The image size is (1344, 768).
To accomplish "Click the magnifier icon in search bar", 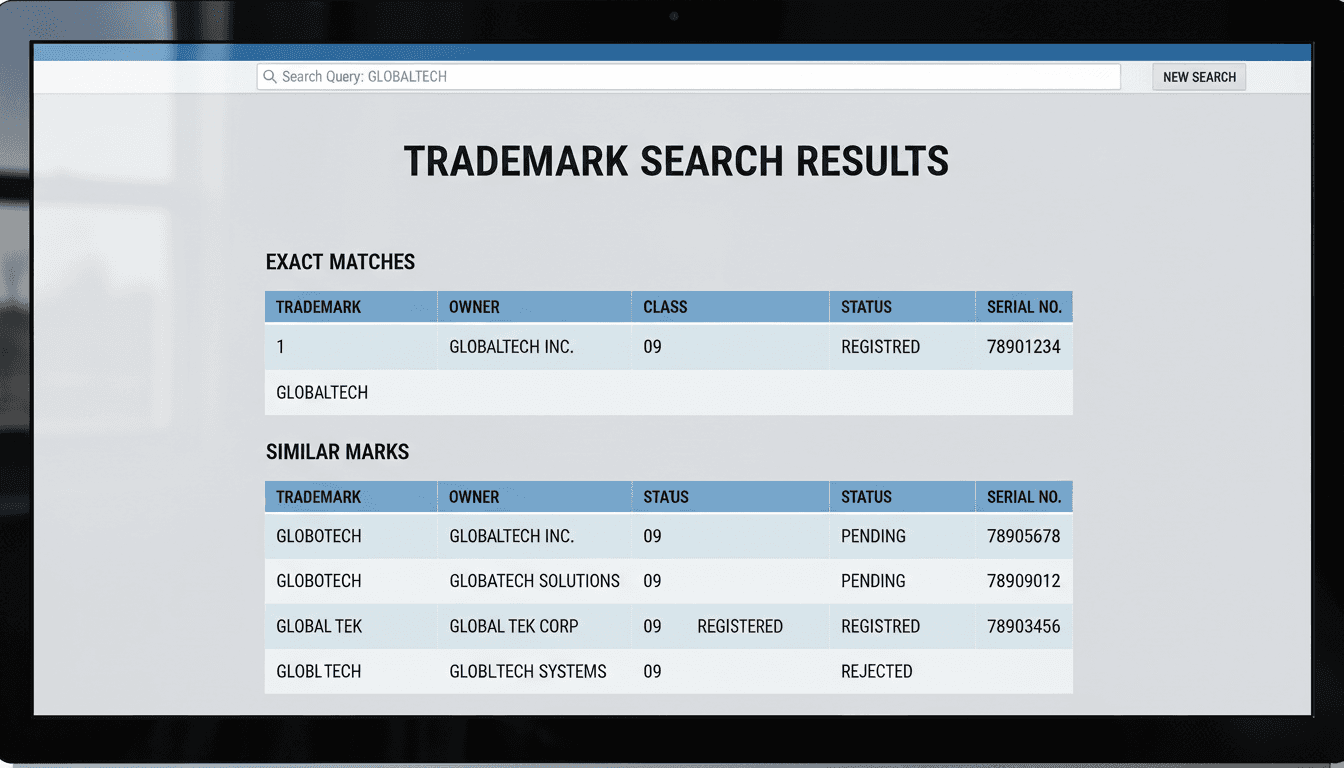I will (269, 77).
